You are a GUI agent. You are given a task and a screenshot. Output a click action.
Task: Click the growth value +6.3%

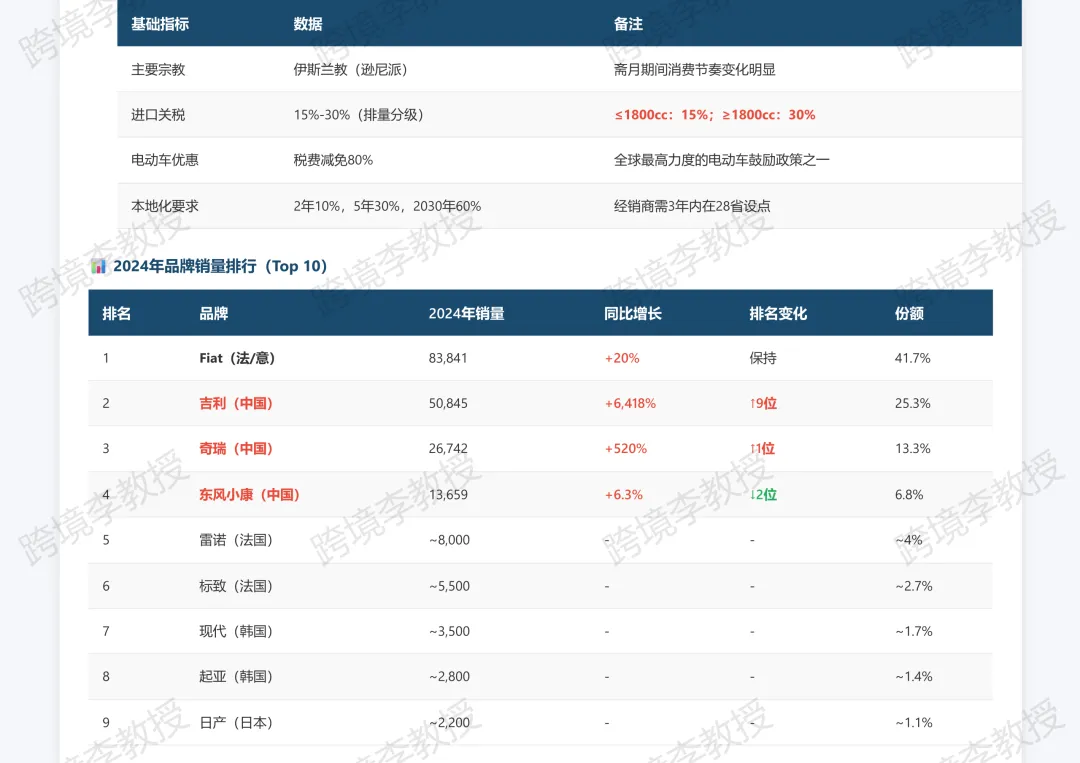(x=623, y=494)
